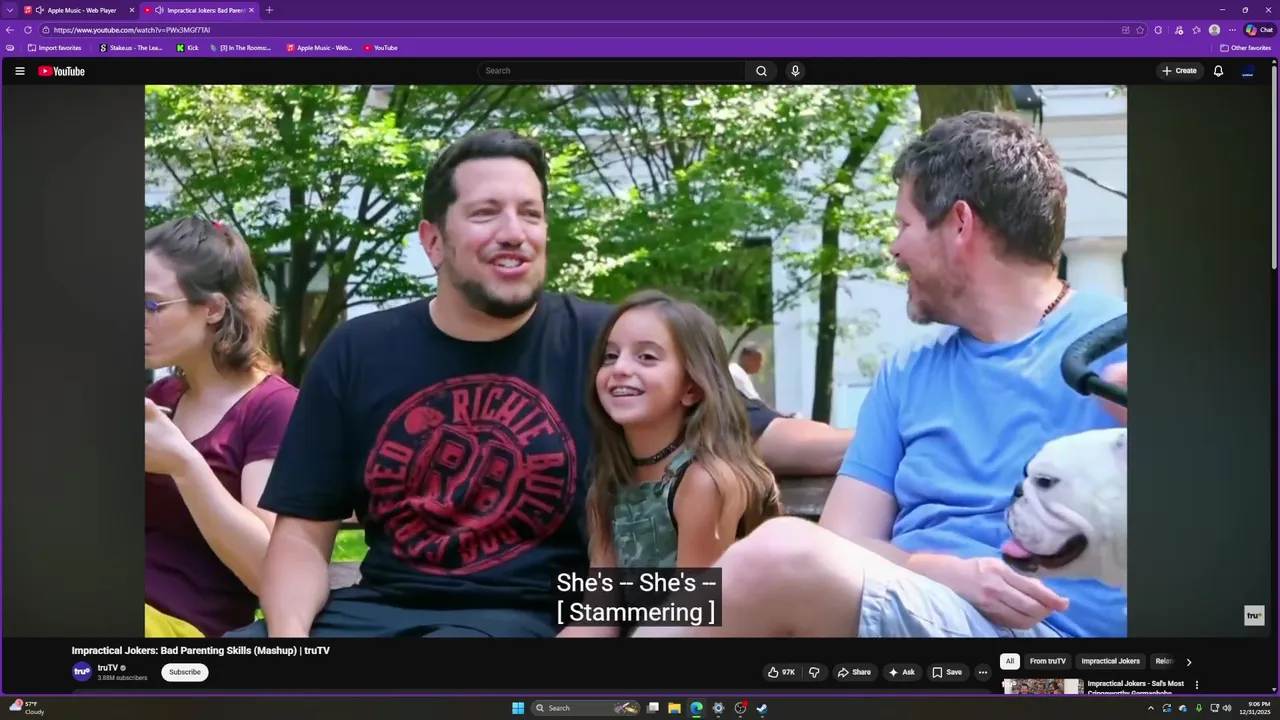1280x720 pixels.
Task: Show hidden system tray icons
Action: (x=1150, y=708)
